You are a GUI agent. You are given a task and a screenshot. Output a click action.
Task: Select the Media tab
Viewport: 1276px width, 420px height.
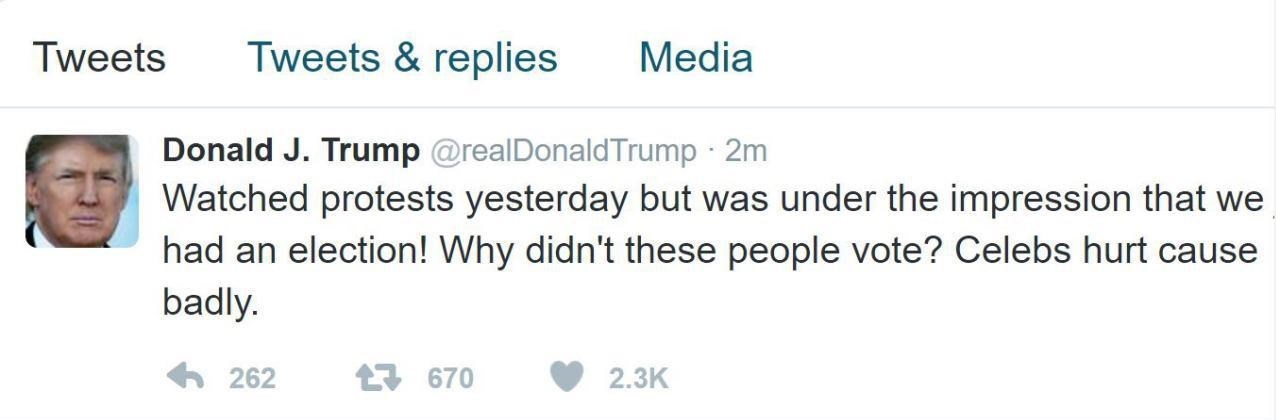pos(695,57)
